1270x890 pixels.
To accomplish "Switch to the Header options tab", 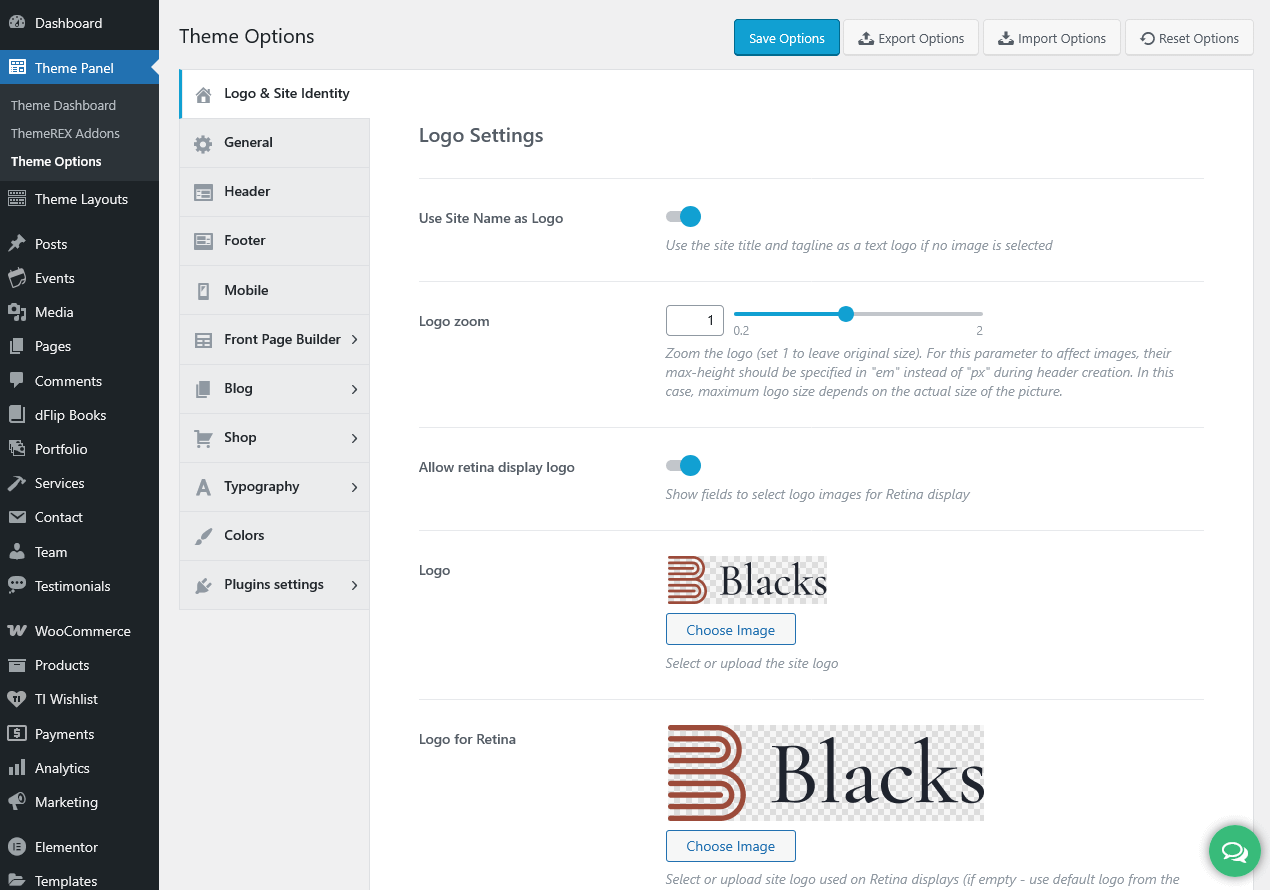I will click(x=275, y=192).
